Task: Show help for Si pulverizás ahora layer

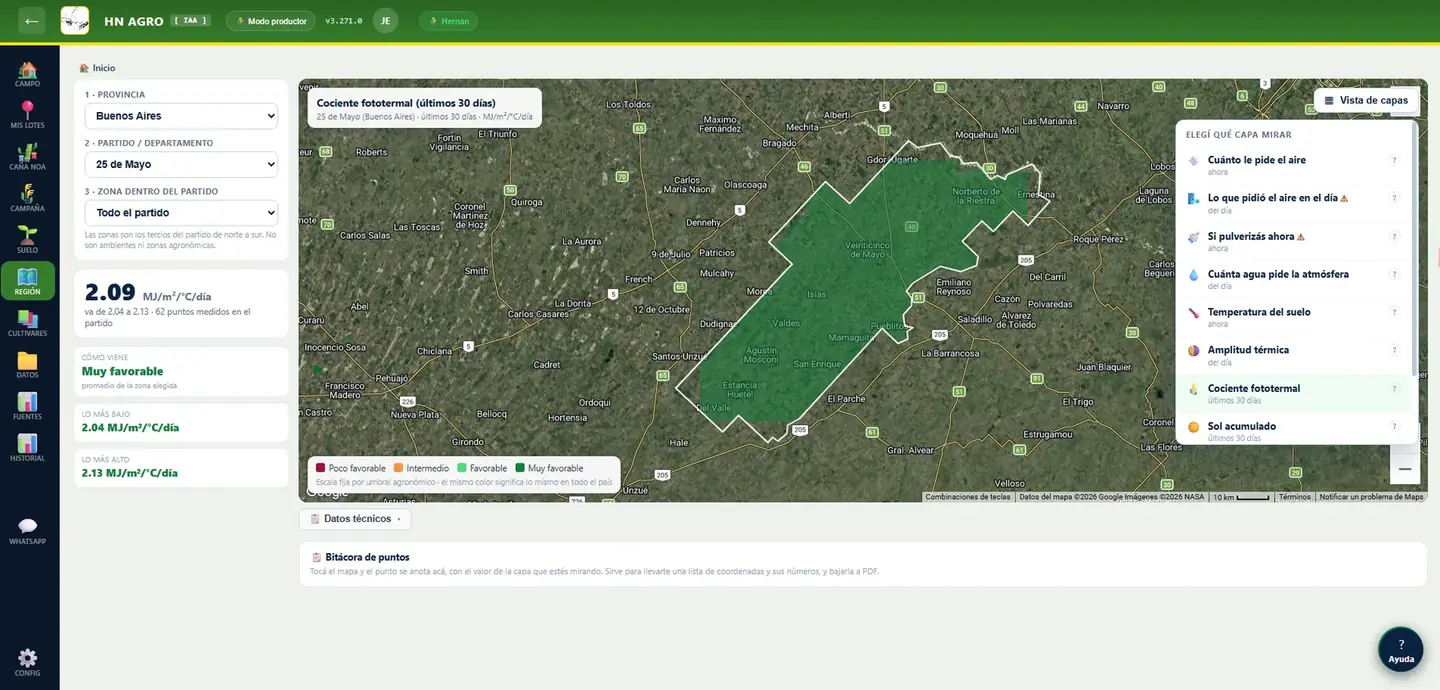Action: [1394, 236]
